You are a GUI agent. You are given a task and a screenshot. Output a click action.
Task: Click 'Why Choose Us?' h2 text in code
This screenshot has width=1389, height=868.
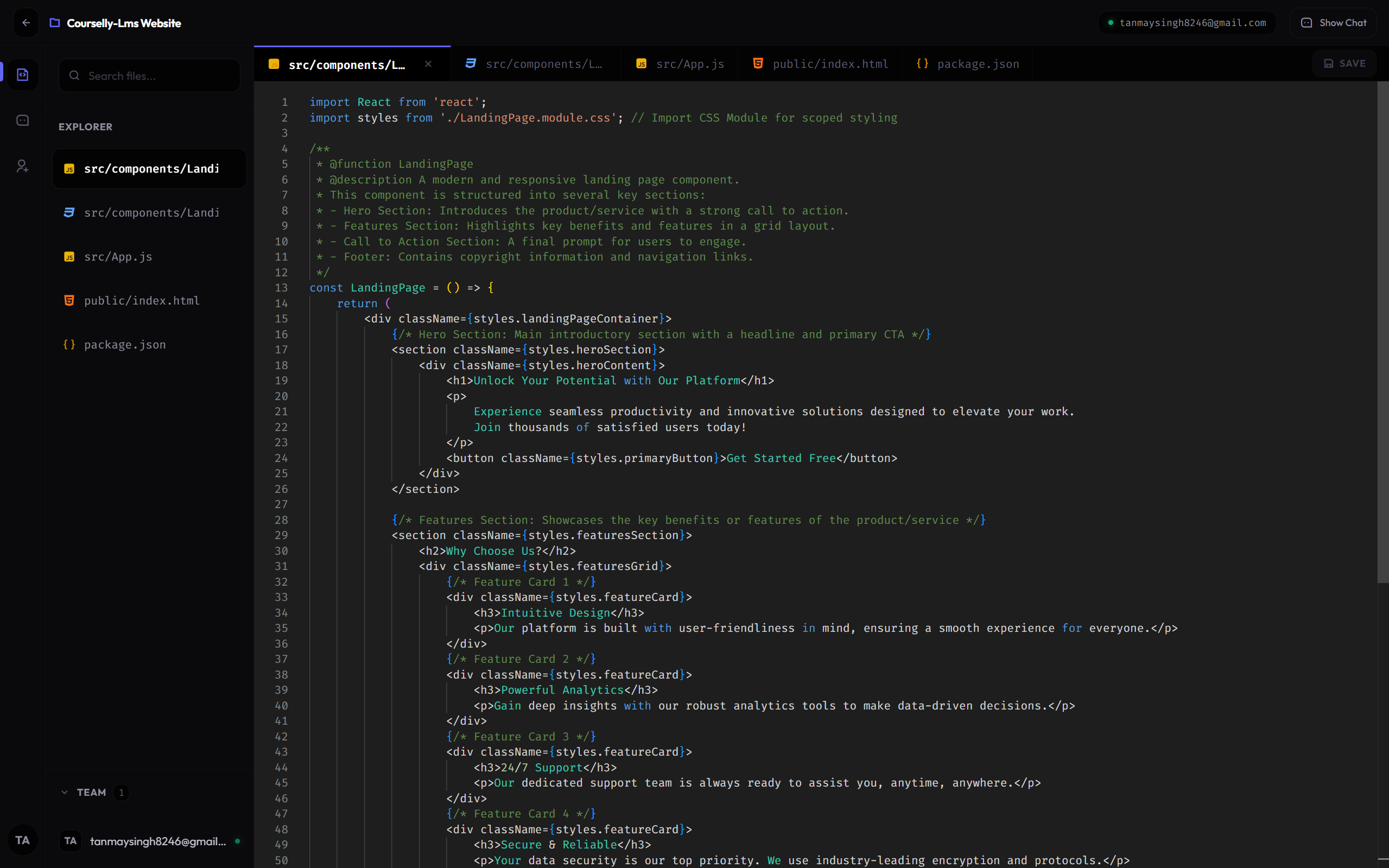(x=493, y=550)
